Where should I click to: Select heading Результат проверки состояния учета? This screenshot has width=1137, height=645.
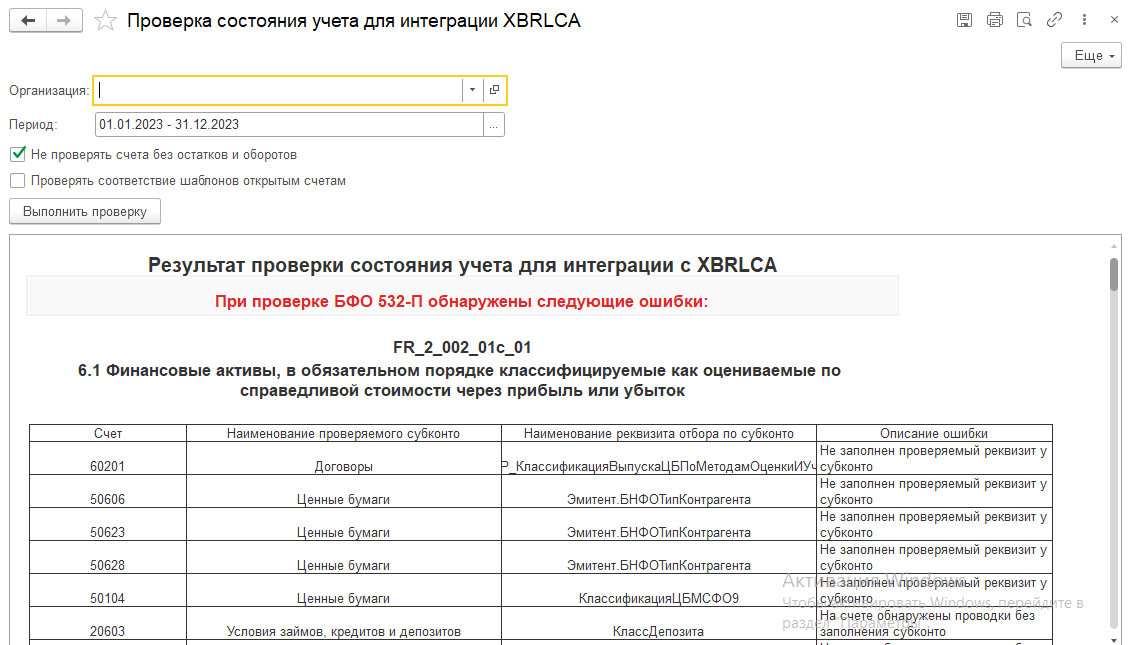pos(462,265)
